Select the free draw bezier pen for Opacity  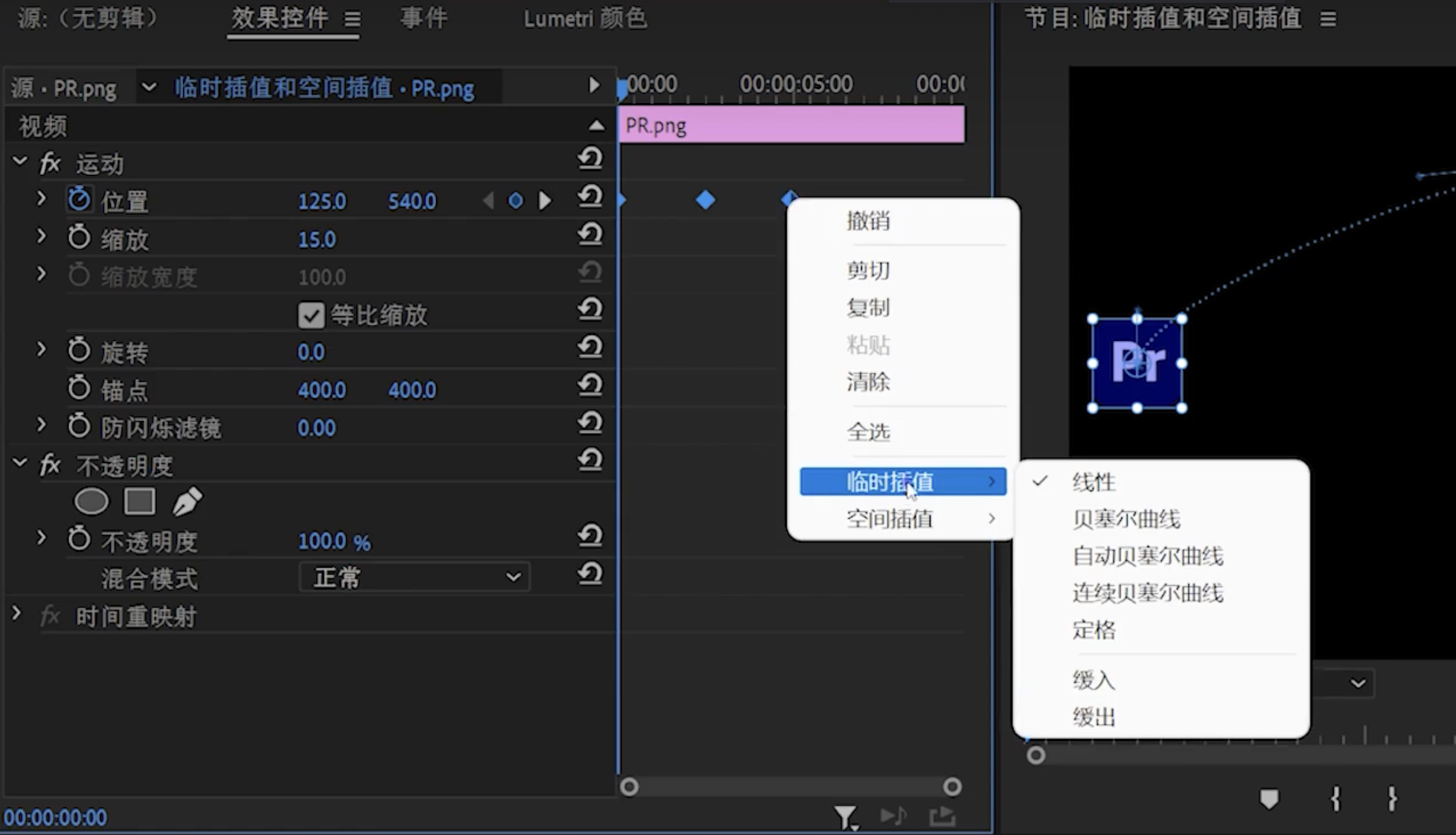click(x=188, y=501)
